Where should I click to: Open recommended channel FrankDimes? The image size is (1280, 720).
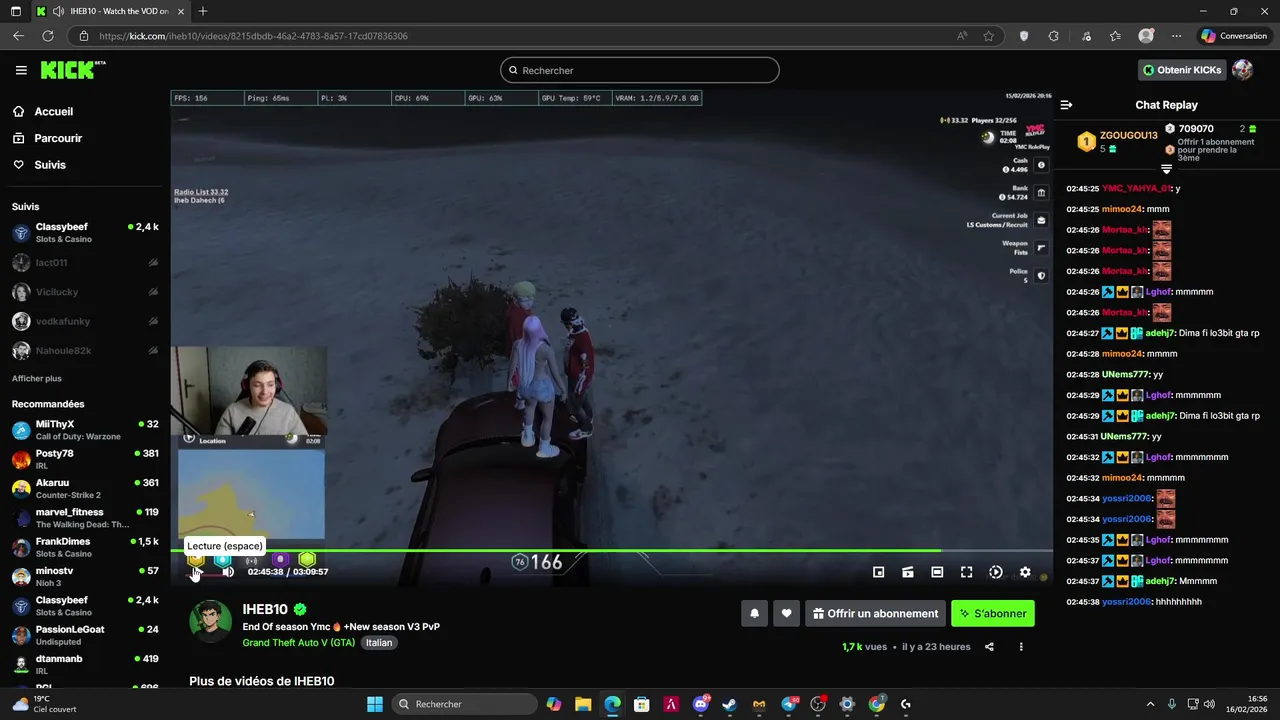pyautogui.click(x=85, y=547)
